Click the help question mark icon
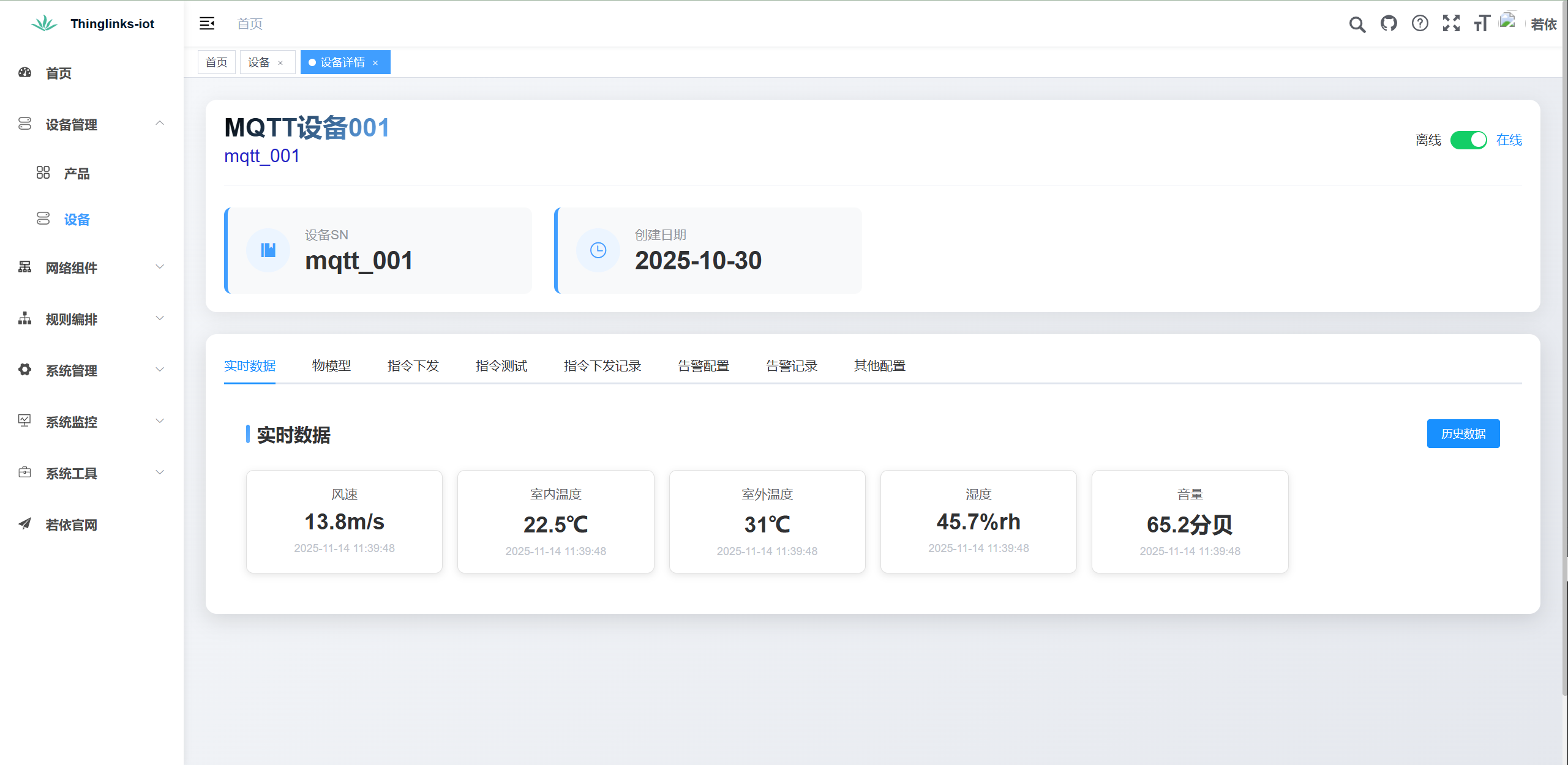Screen dimensions: 1568x765 (x=1420, y=24)
